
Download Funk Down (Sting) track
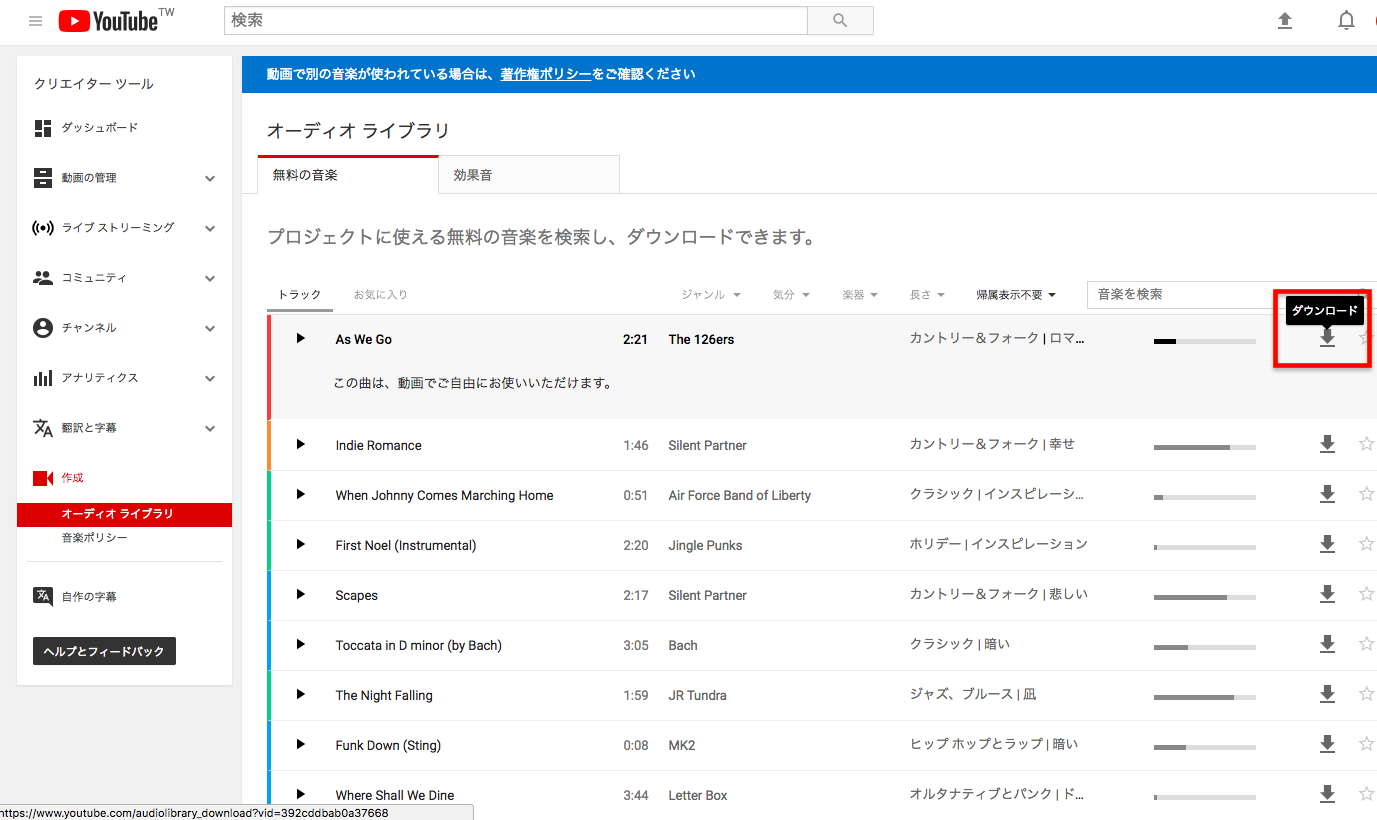[x=1327, y=744]
